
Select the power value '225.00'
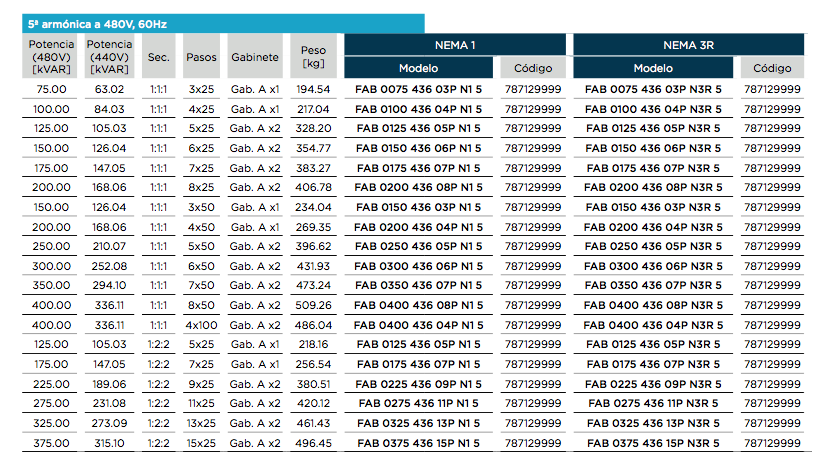[51, 384]
